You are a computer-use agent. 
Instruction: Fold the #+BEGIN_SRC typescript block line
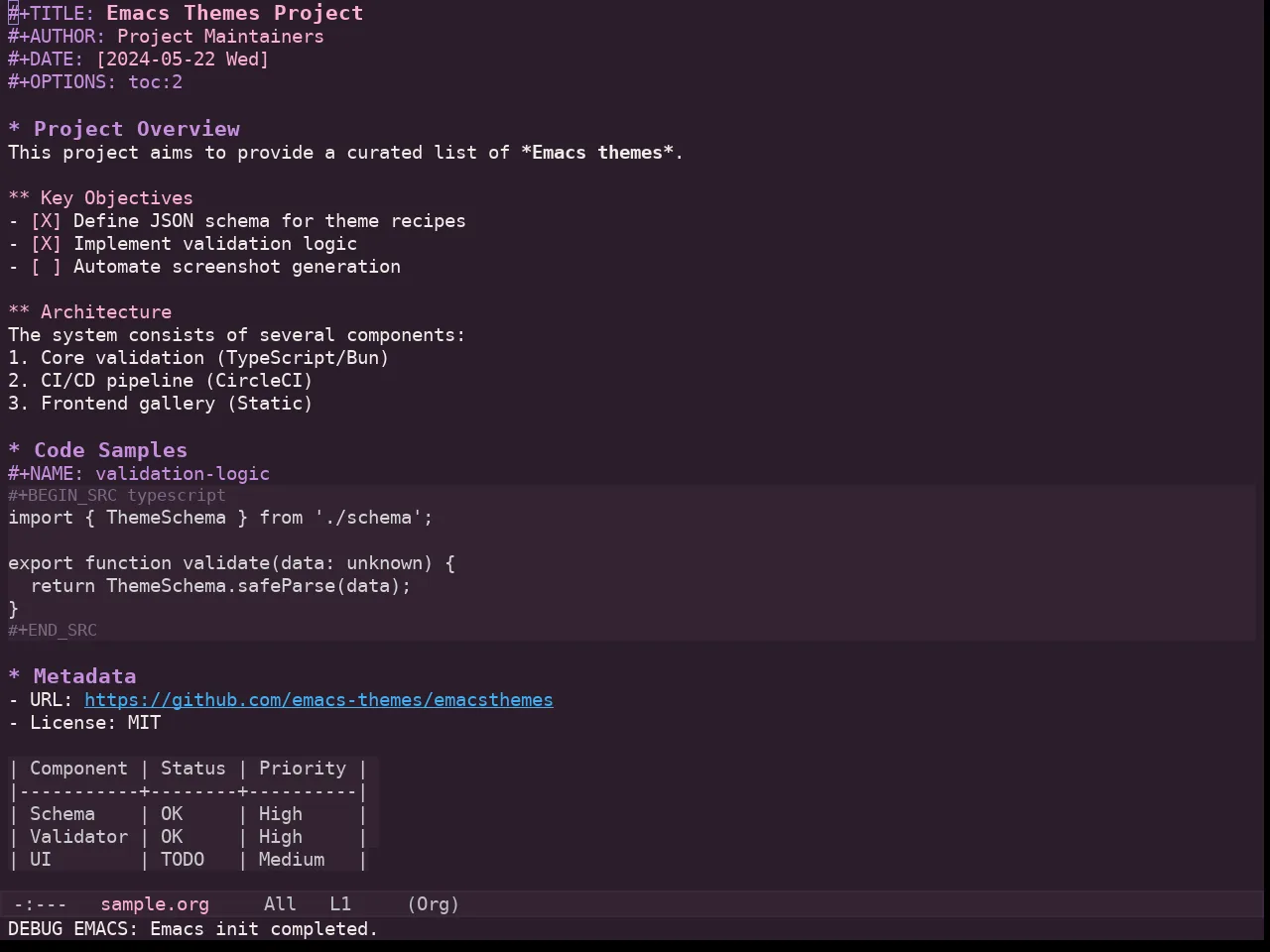coord(117,495)
